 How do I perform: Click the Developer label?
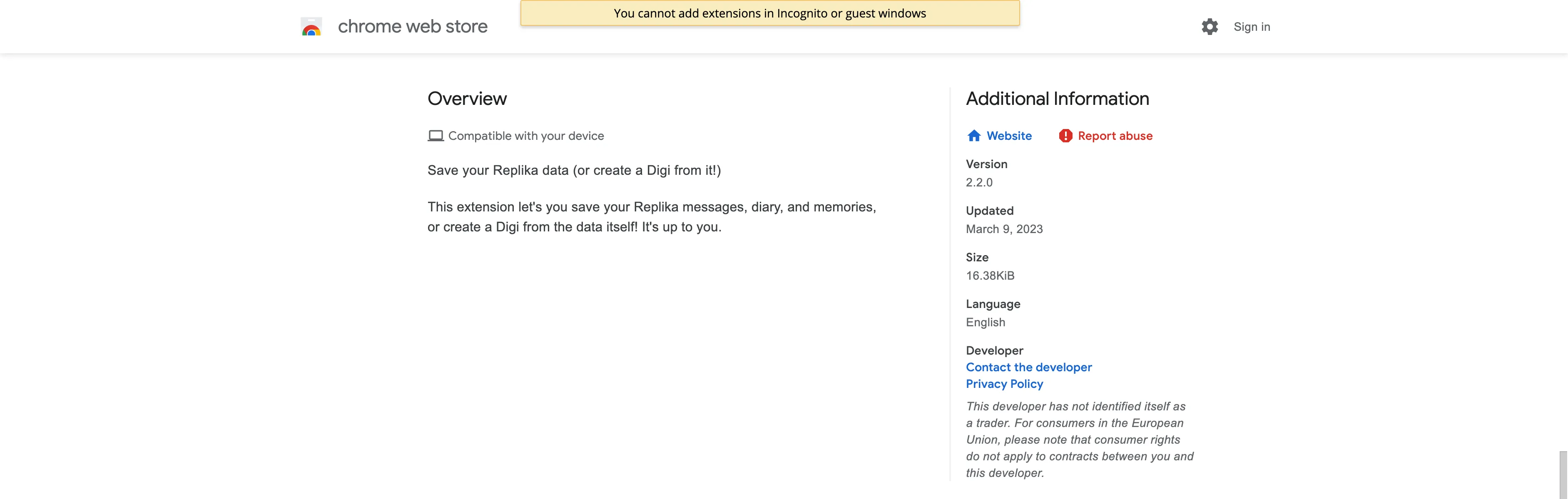click(994, 350)
